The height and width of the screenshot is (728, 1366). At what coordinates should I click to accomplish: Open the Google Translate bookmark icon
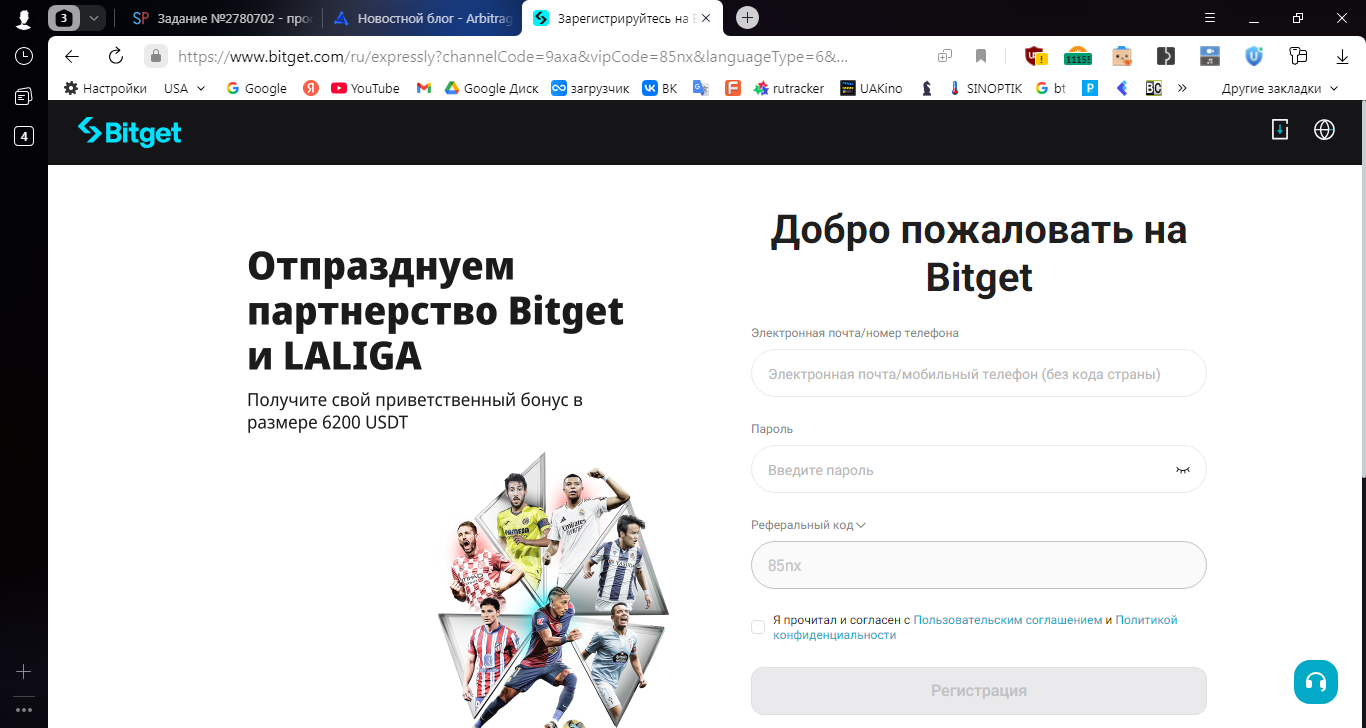point(701,88)
